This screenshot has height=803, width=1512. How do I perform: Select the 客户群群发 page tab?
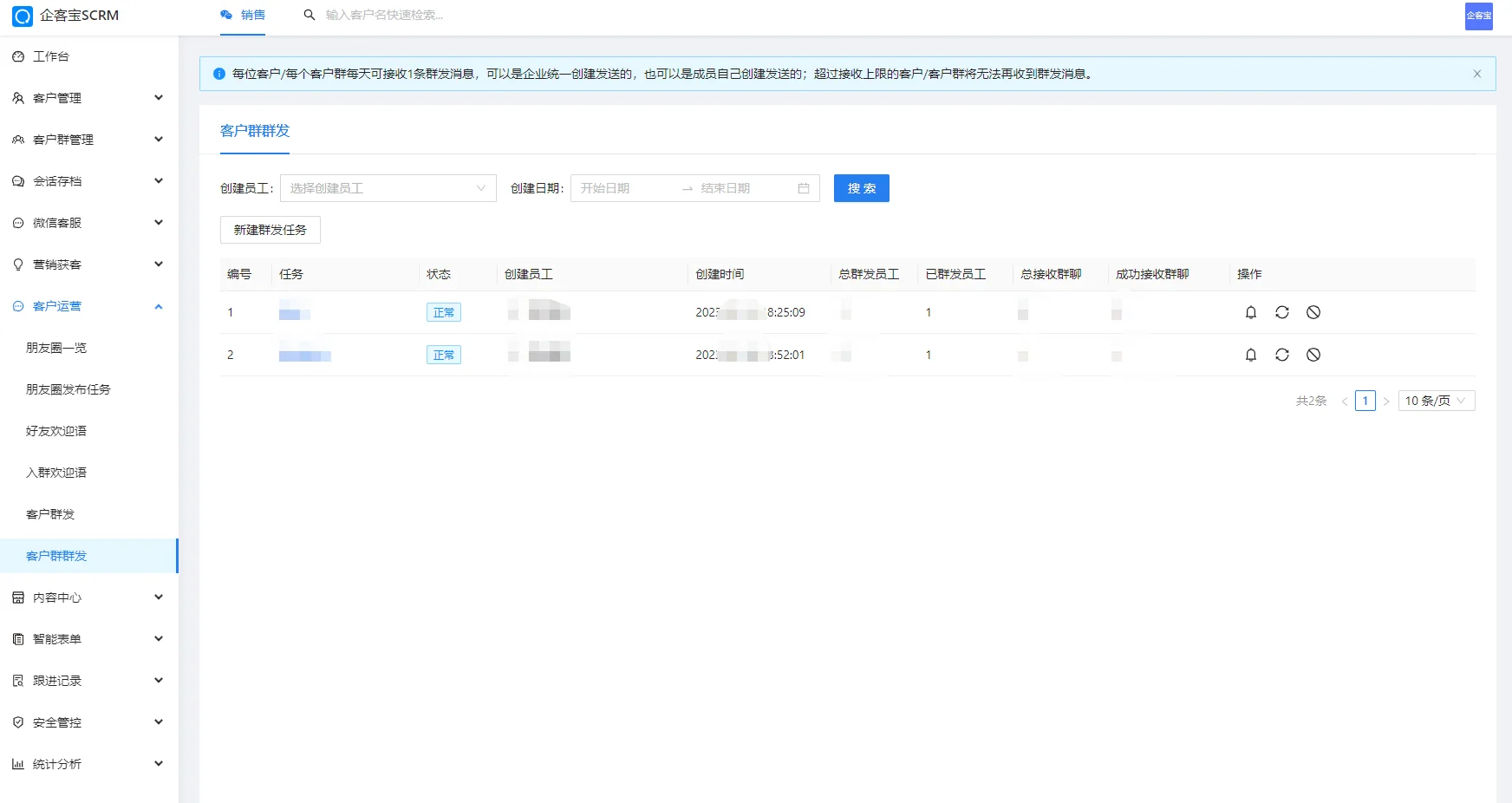click(x=255, y=131)
